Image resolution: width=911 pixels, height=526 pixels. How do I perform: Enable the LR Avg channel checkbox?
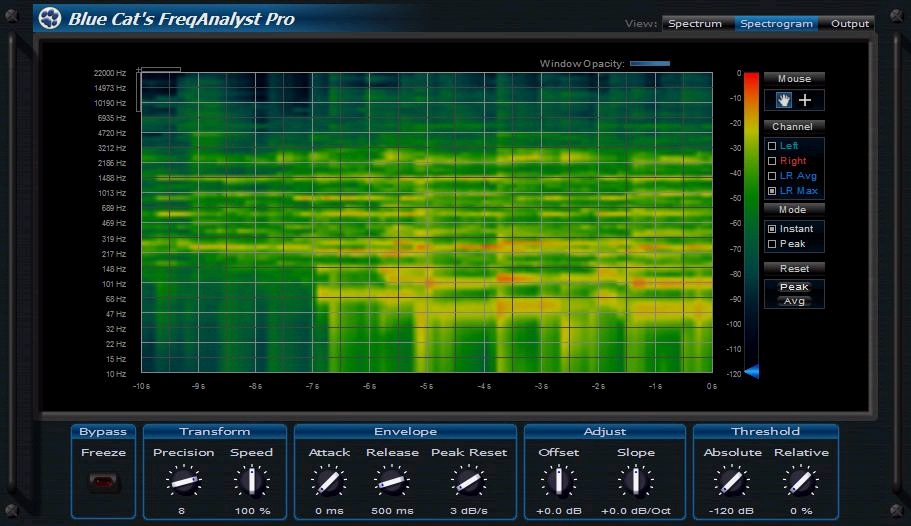coord(772,176)
